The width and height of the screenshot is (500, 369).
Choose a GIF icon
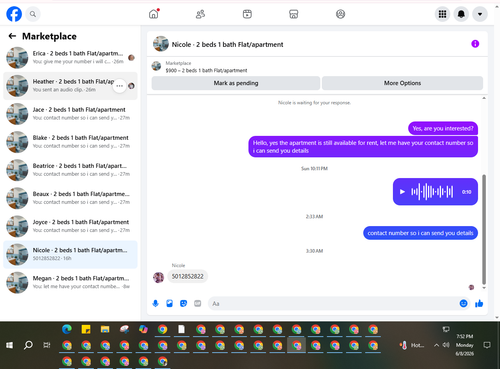[x=198, y=303]
